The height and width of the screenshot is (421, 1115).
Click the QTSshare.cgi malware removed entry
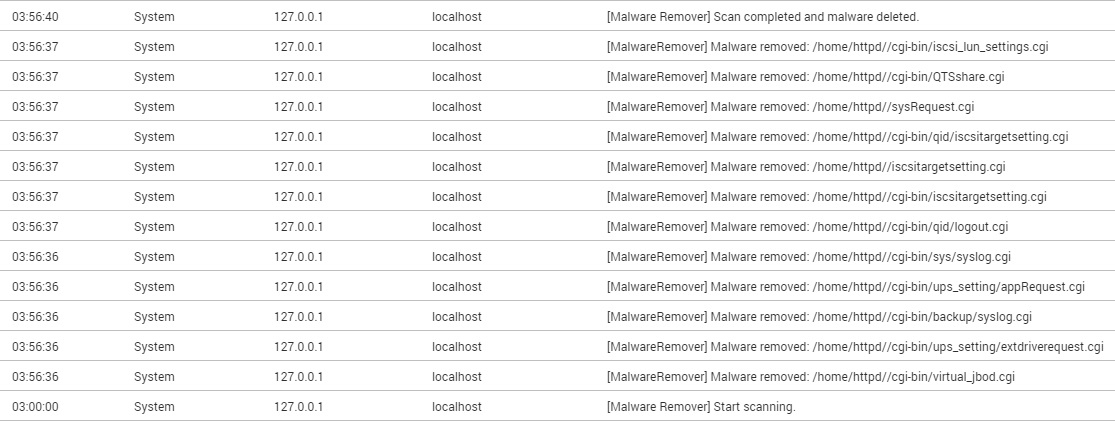coord(806,77)
